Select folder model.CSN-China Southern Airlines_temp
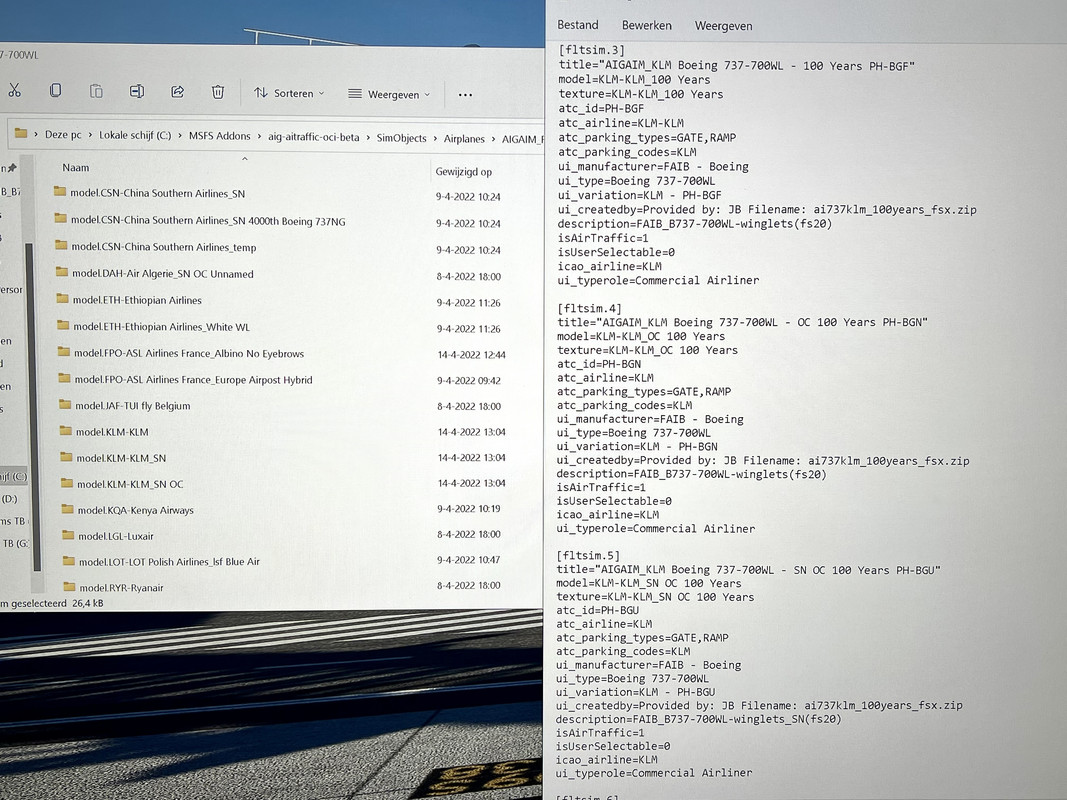Viewport: 1067px width, 800px height. coord(164,247)
